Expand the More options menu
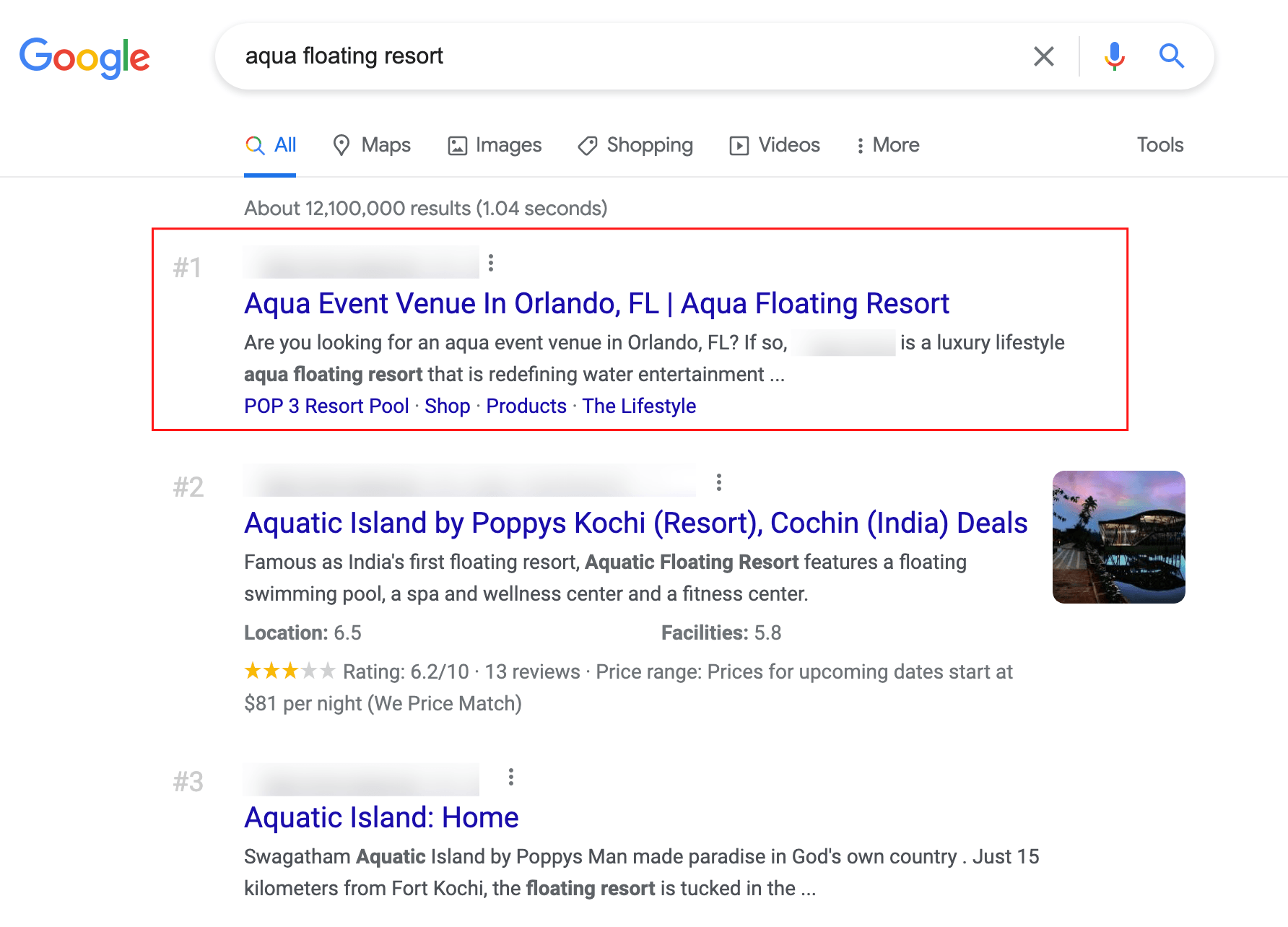Screen dimensions: 1288x927 pyautogui.click(x=887, y=145)
